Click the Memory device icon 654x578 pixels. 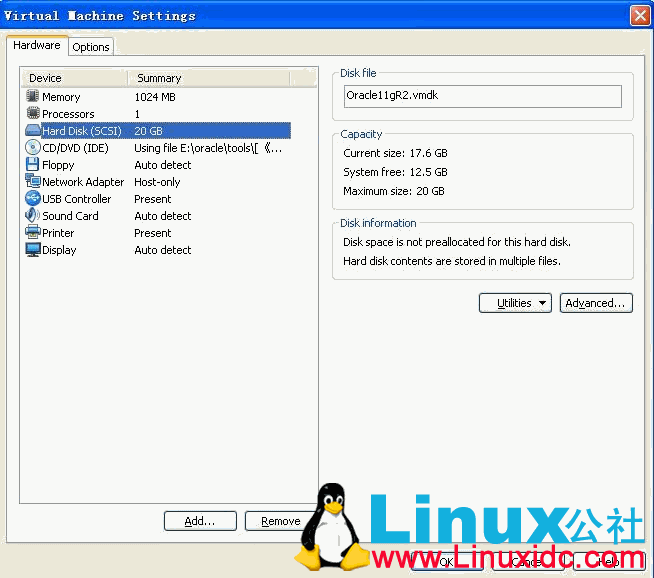[33, 97]
